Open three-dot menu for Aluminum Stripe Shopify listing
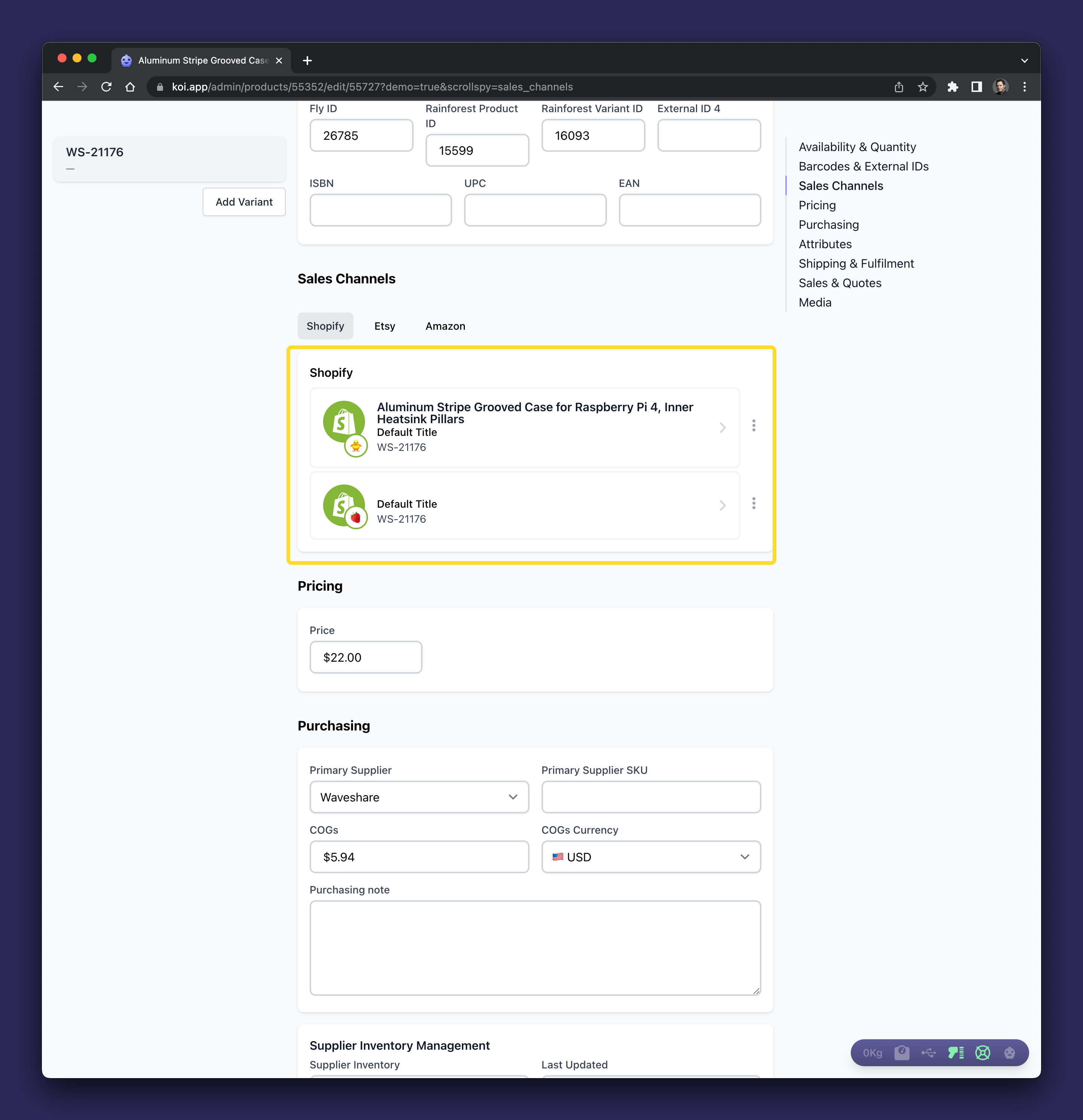Screen dimensions: 1083x1120 (x=754, y=426)
